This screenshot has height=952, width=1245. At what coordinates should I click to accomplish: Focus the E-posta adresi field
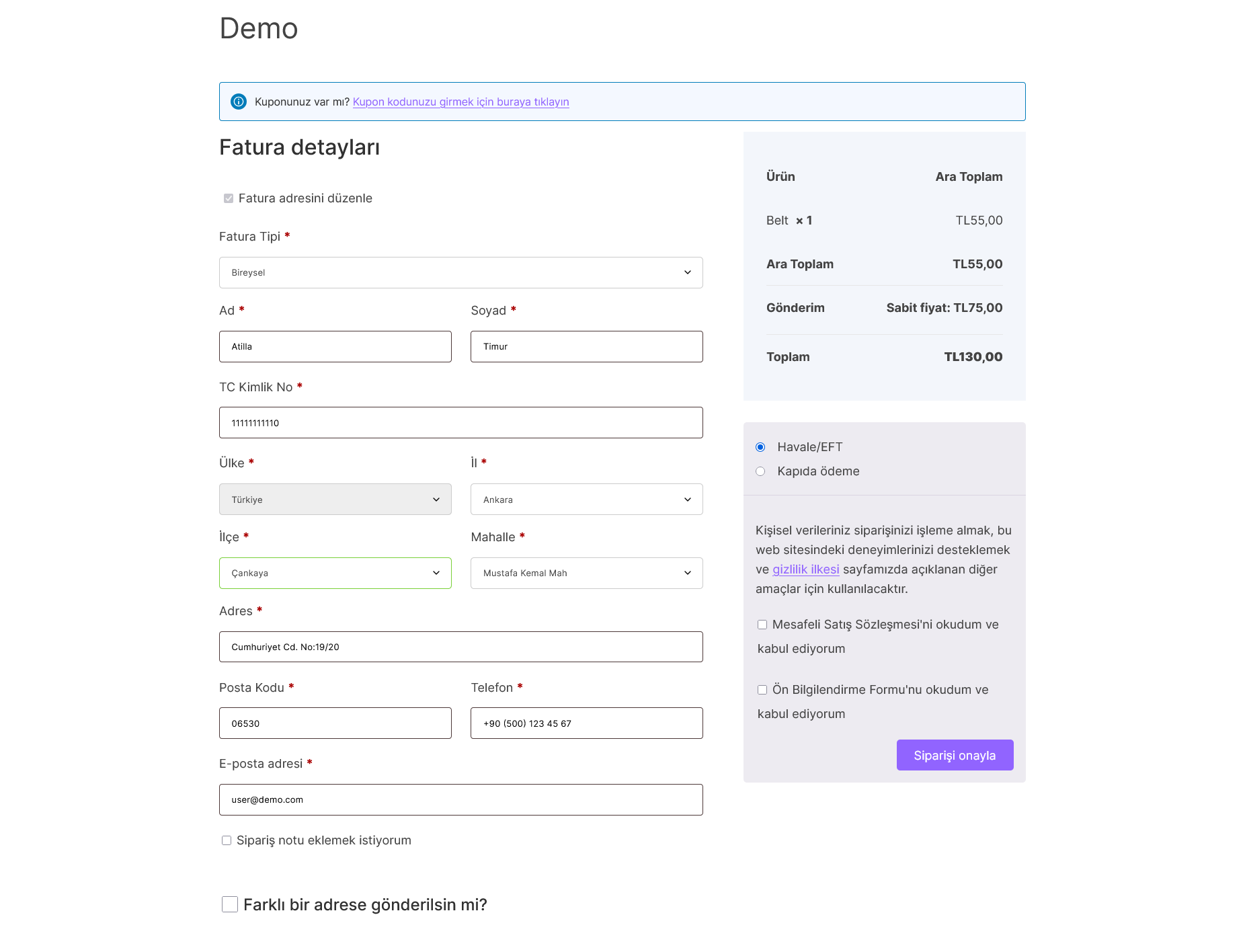click(x=461, y=800)
